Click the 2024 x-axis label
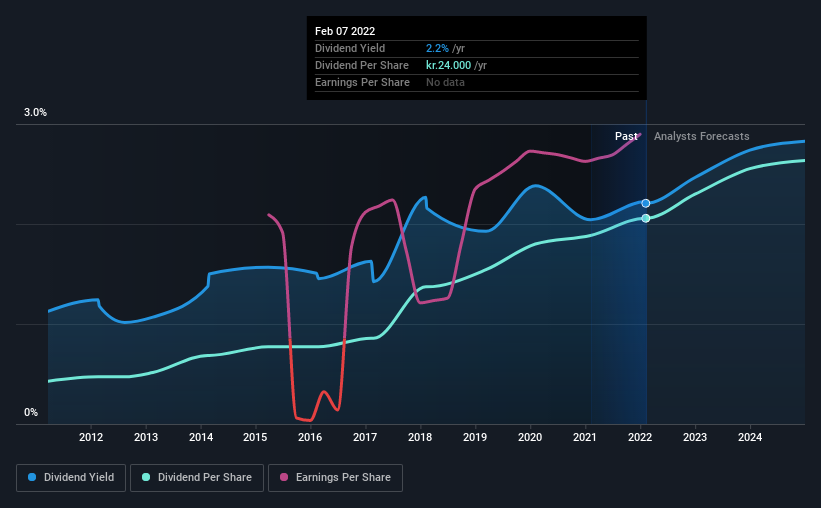 (750, 437)
